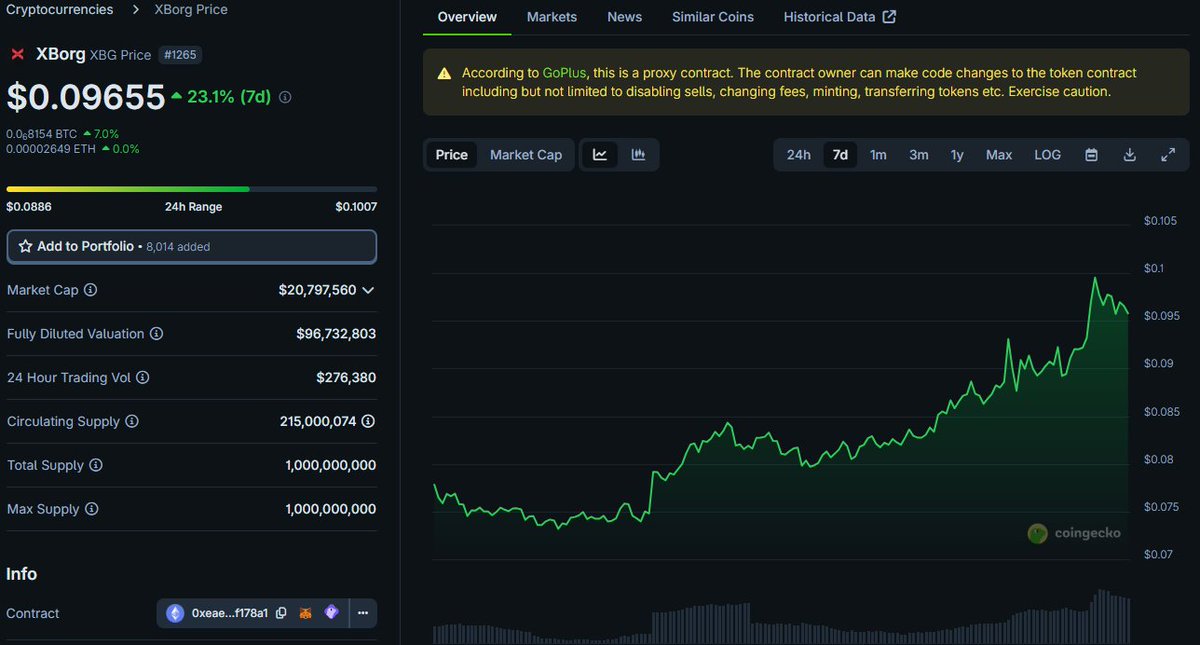Click the $276,380 trading volume value
The image size is (1200, 645).
[346, 378]
